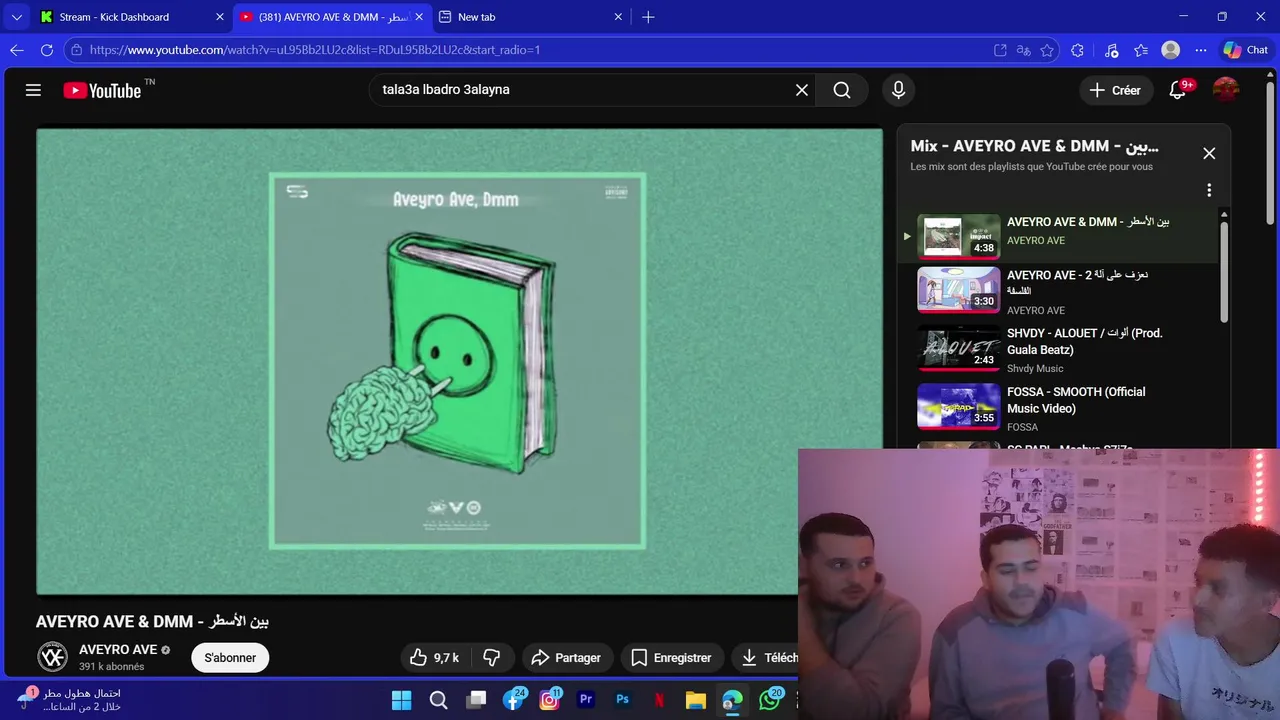This screenshot has width=1280, height=720.
Task: Play SHVDY - ALOUET playlist thumbnail
Action: [x=958, y=348]
